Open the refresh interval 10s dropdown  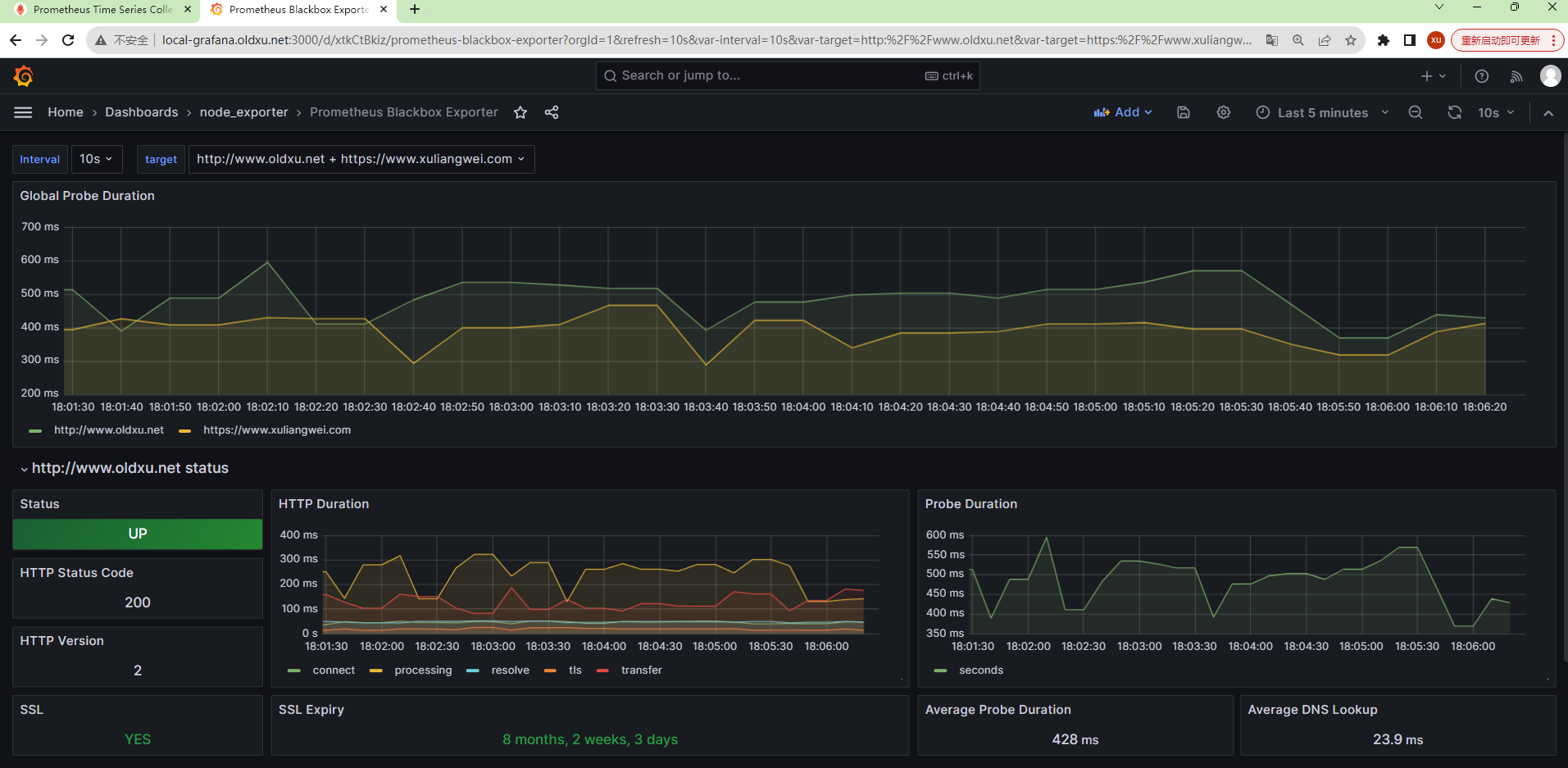click(x=1497, y=112)
